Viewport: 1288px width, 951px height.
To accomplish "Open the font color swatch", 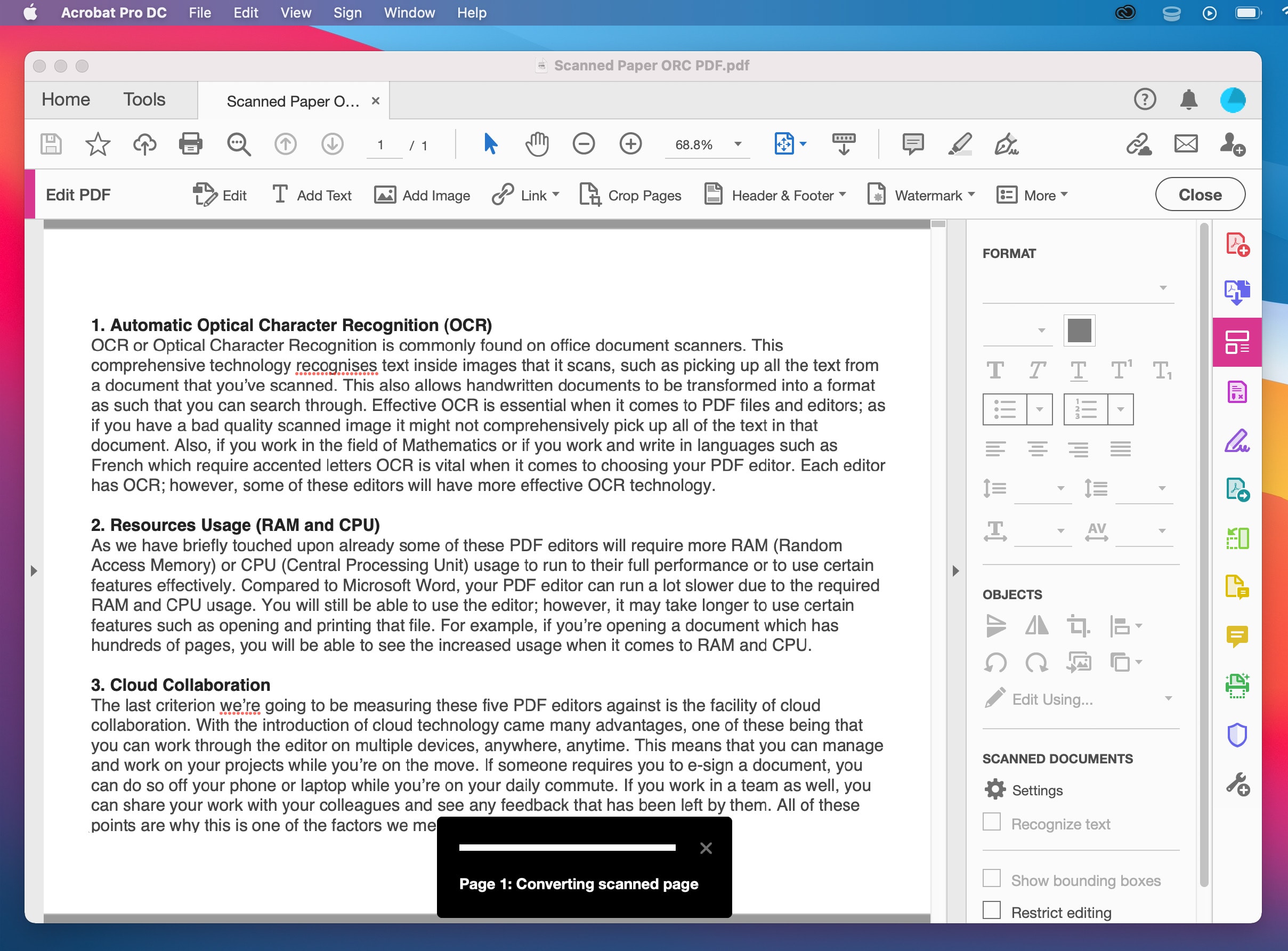I will pos(1079,331).
